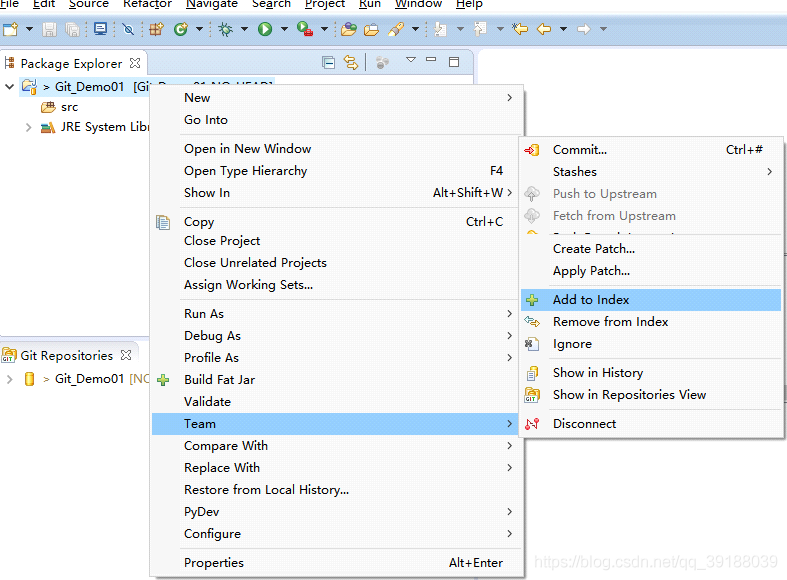Image resolution: width=787 pixels, height=580 pixels.
Task: Open the Search dropdown arrow
Action: [x=415, y=29]
